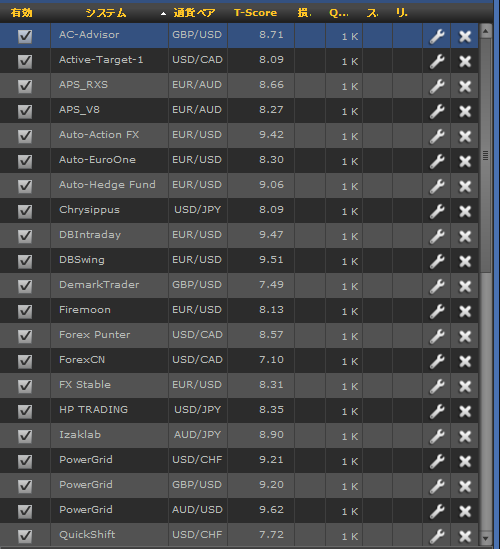Click the 損 column header
The width and height of the screenshot is (500, 549).
pos(304,13)
